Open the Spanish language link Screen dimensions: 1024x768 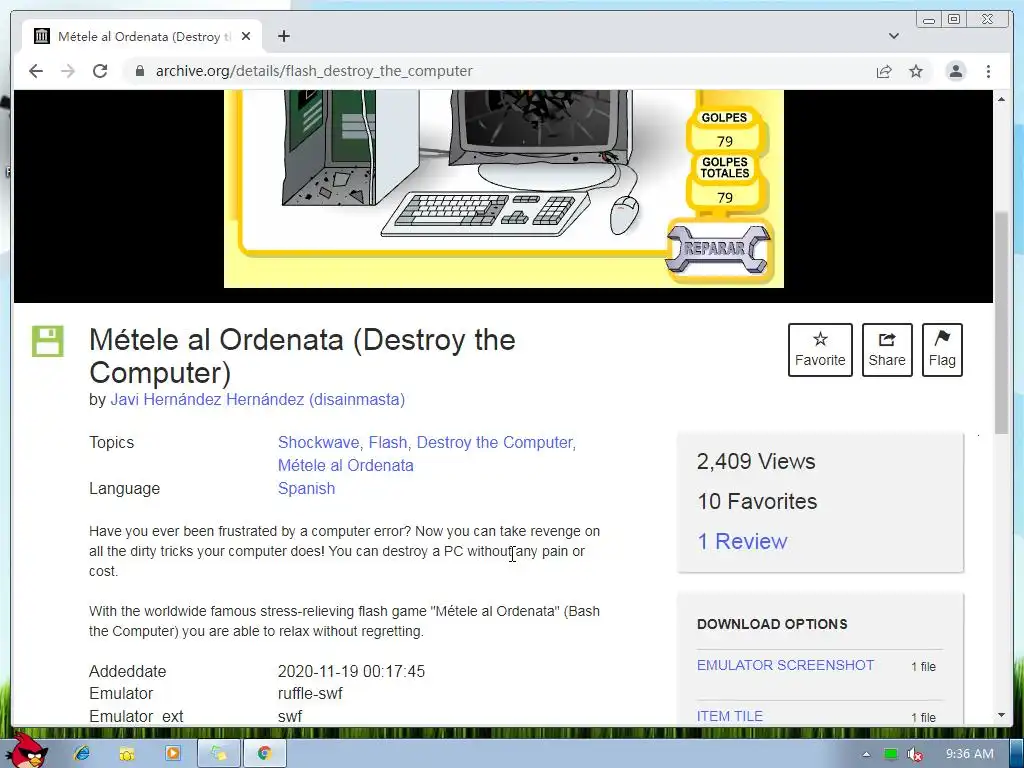[x=306, y=488]
